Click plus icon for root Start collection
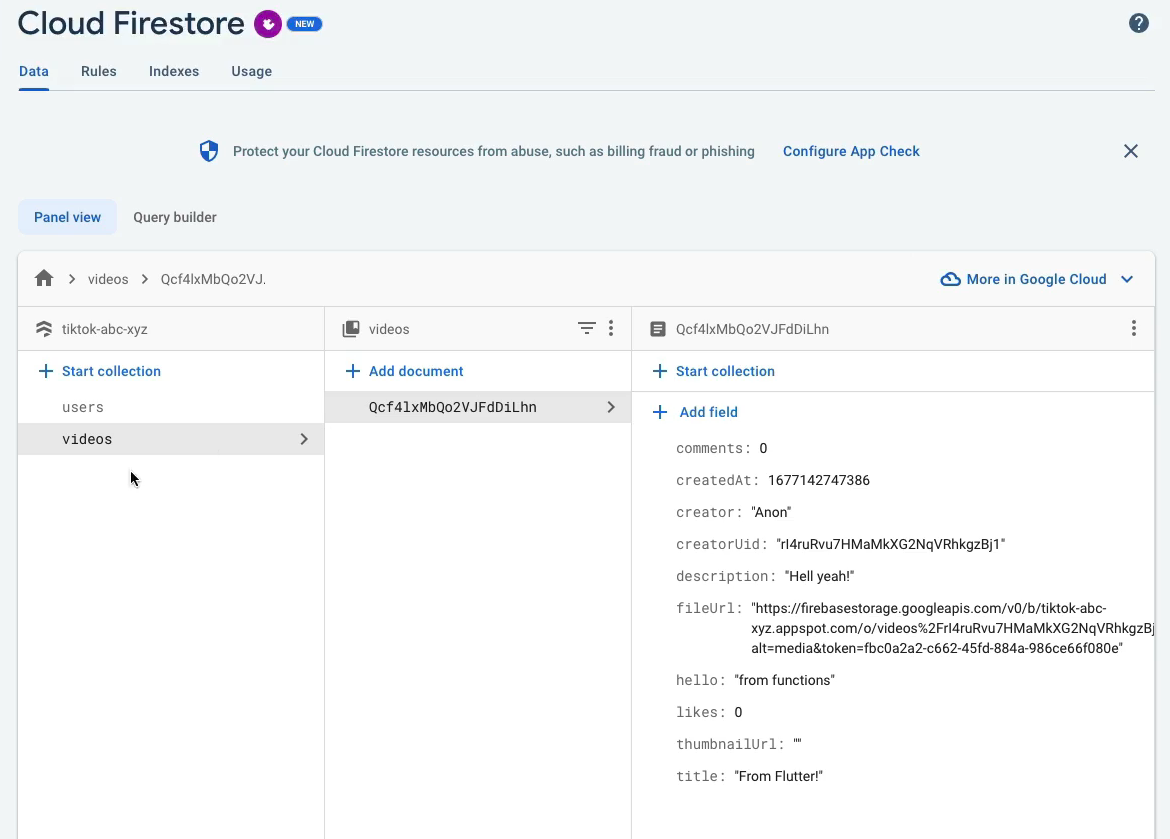 [46, 371]
